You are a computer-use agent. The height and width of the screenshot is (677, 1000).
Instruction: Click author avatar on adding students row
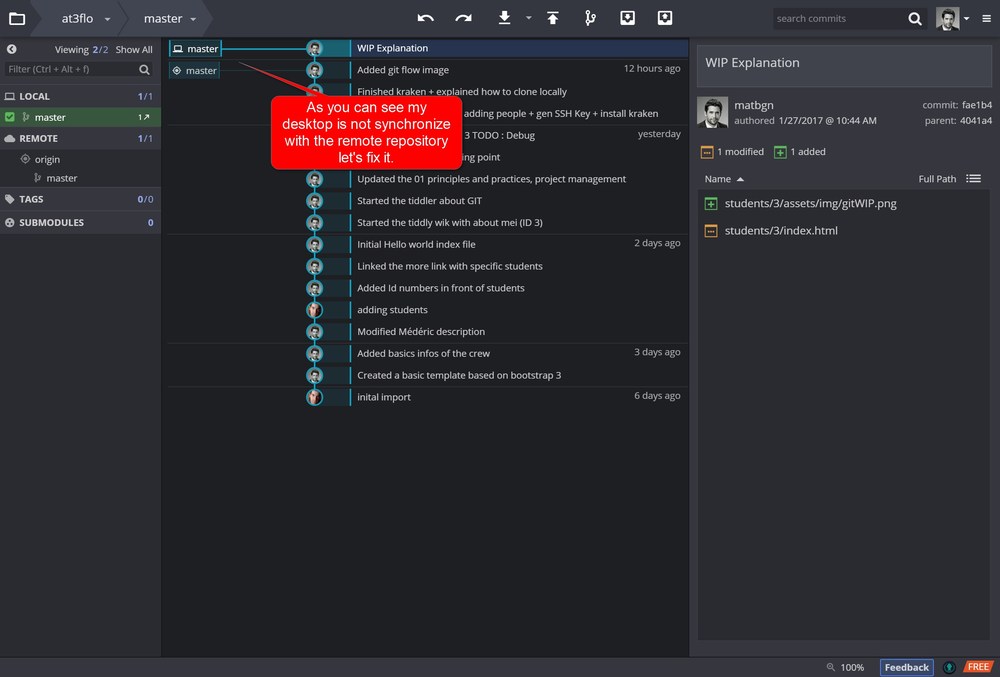tap(314, 309)
